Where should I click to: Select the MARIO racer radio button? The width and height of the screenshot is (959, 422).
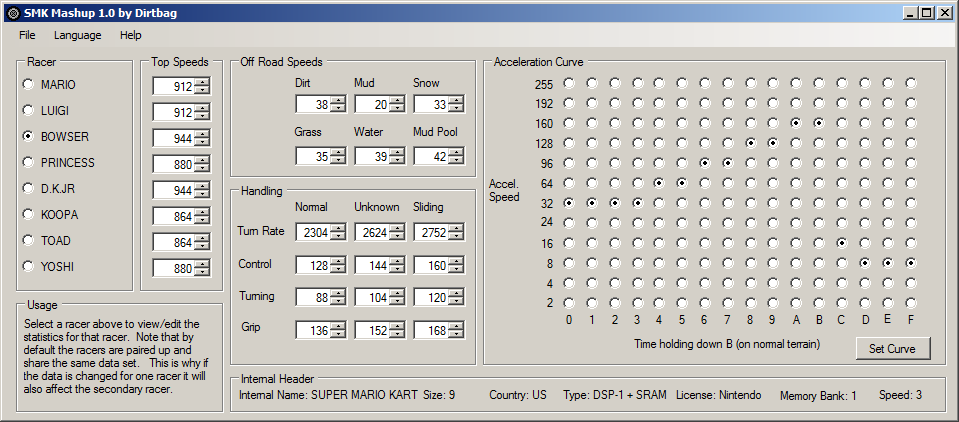28,84
